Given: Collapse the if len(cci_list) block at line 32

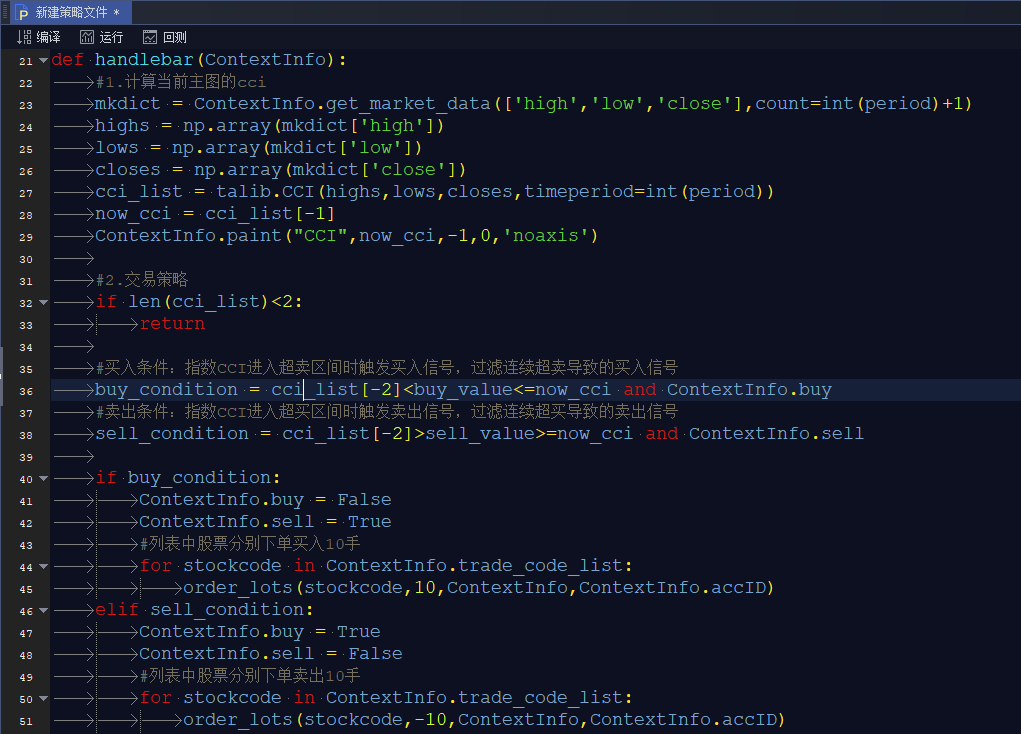Looking at the screenshot, I should tap(43, 303).
